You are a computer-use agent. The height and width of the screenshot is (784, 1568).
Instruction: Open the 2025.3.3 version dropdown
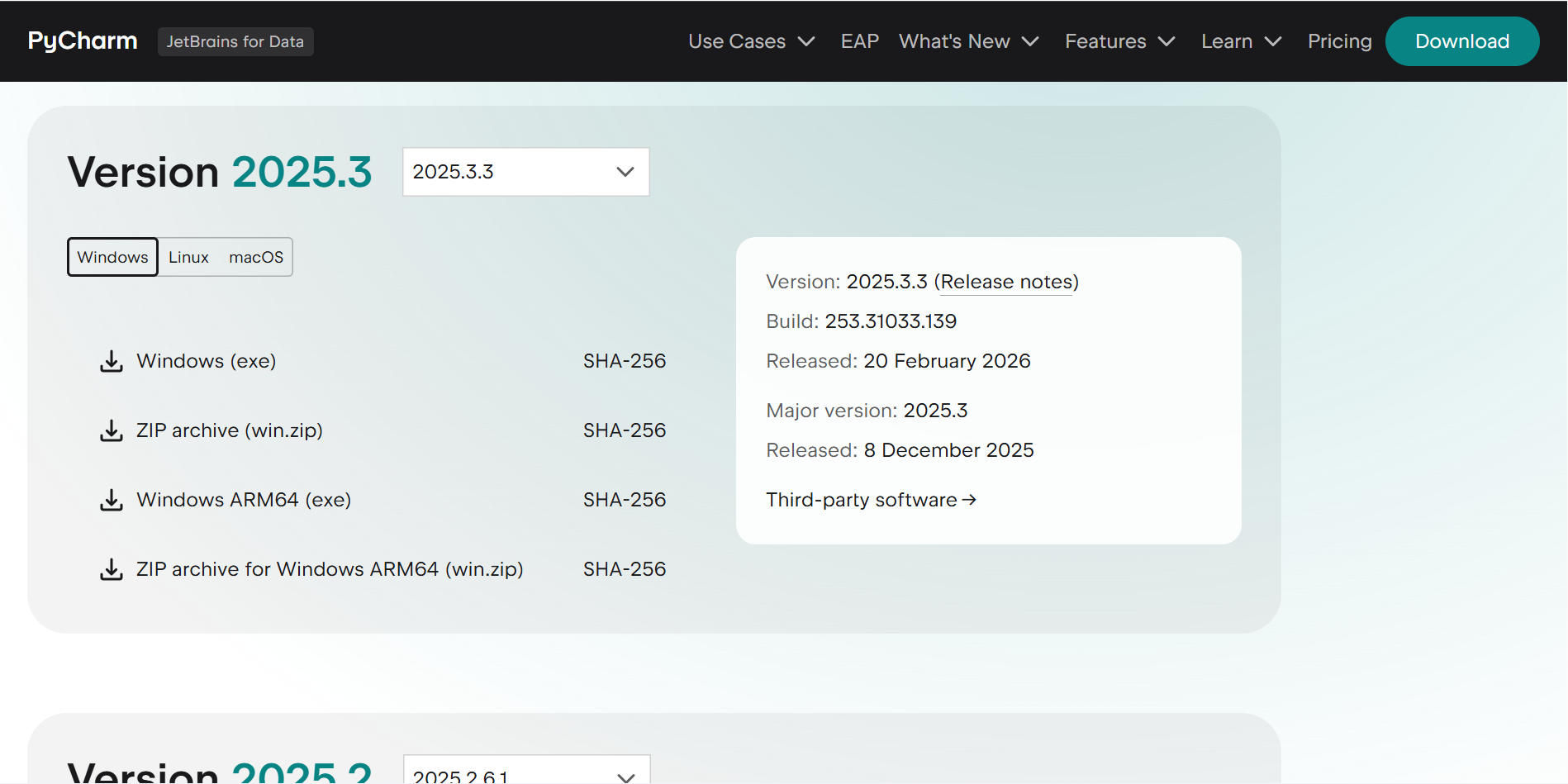coord(526,172)
